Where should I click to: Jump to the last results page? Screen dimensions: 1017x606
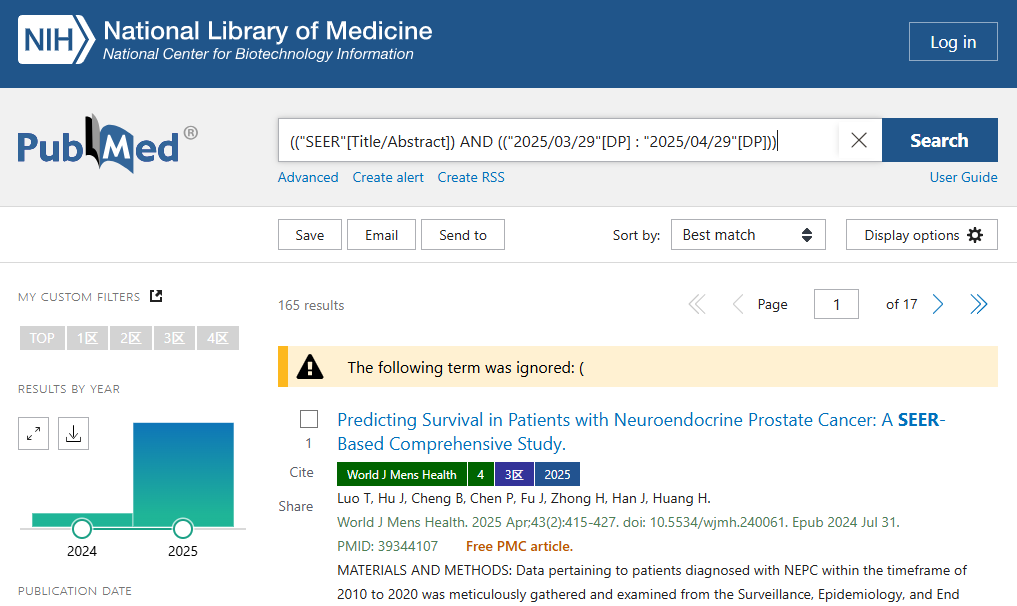tap(979, 304)
